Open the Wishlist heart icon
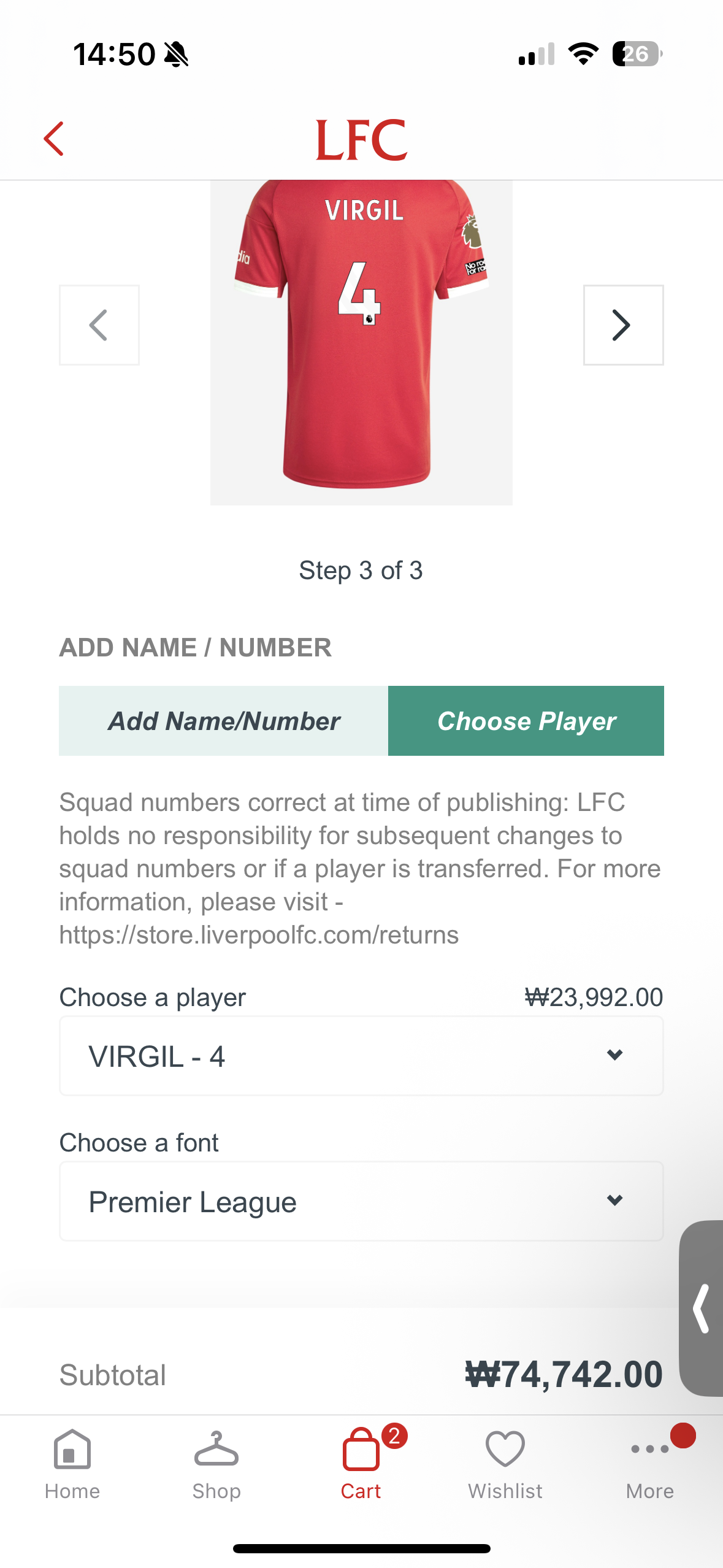 pos(505,1449)
